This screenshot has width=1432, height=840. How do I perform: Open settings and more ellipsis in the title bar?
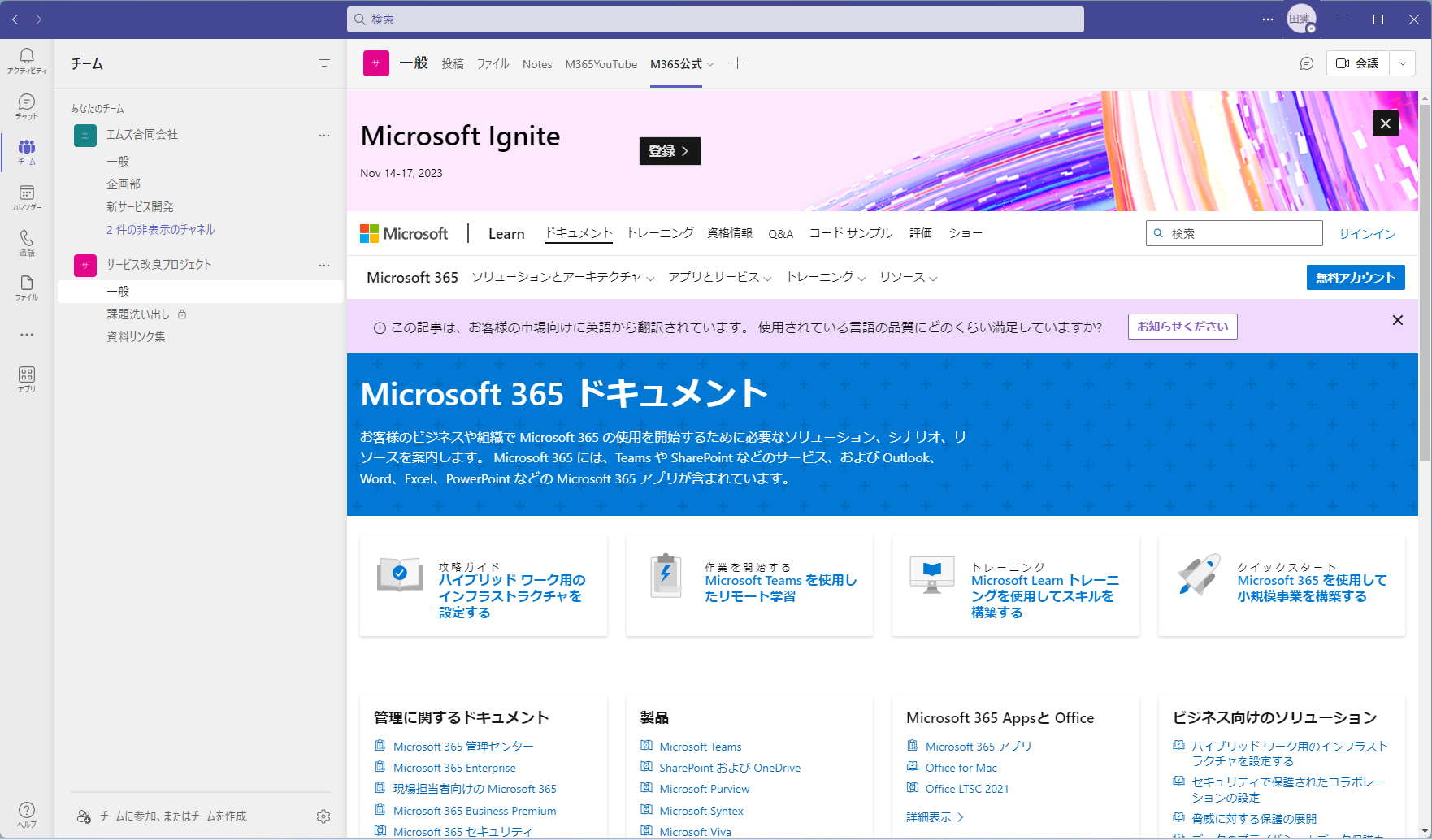coord(1268,19)
